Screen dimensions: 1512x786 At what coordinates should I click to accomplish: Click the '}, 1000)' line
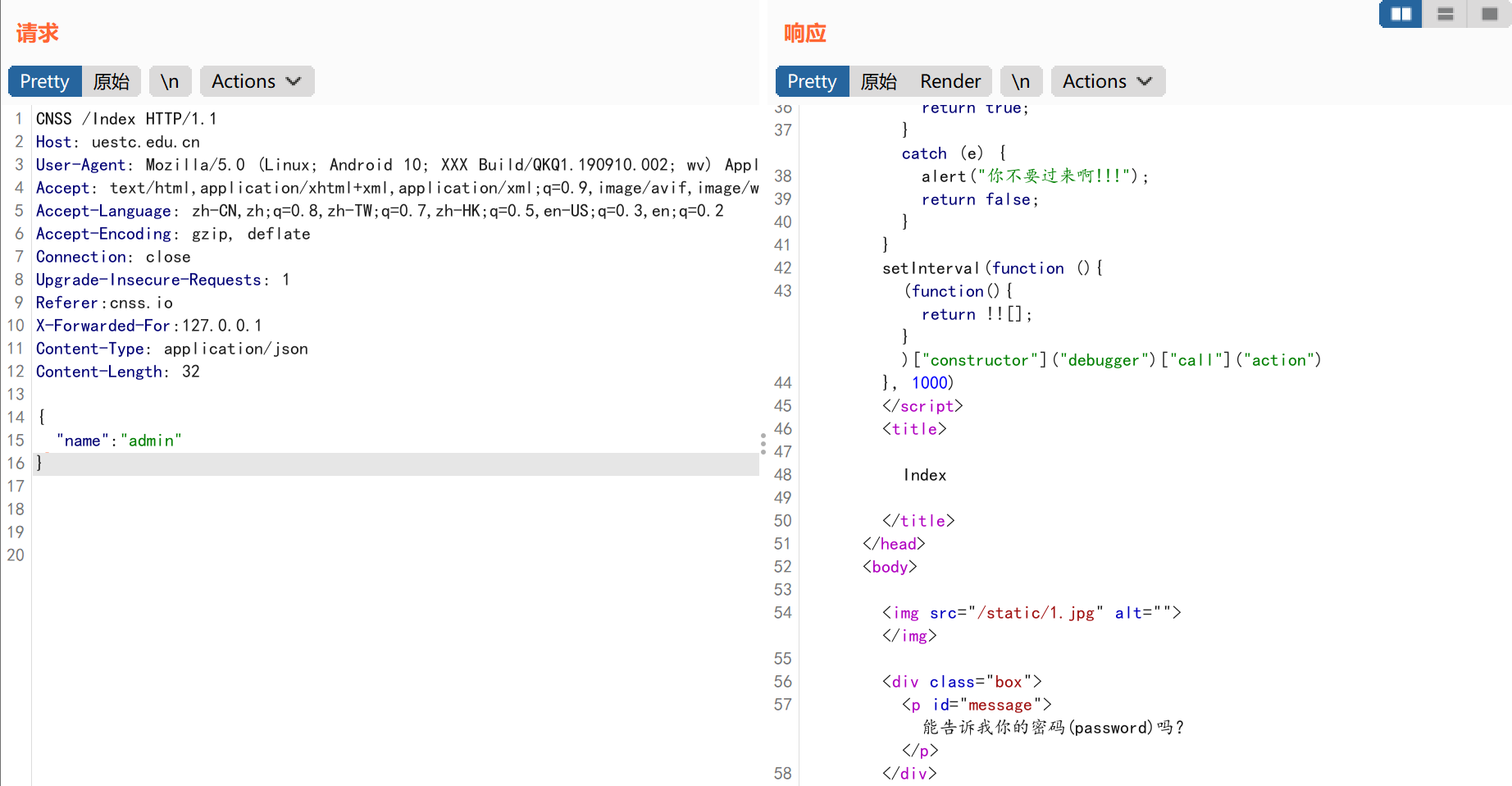point(918,383)
